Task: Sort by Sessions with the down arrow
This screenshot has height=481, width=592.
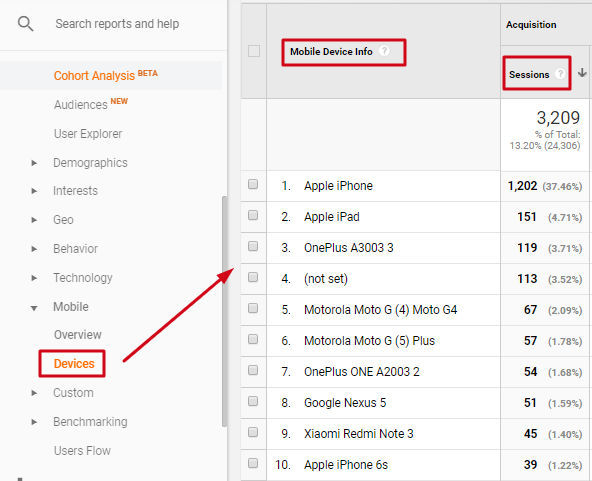Action: 582,72
